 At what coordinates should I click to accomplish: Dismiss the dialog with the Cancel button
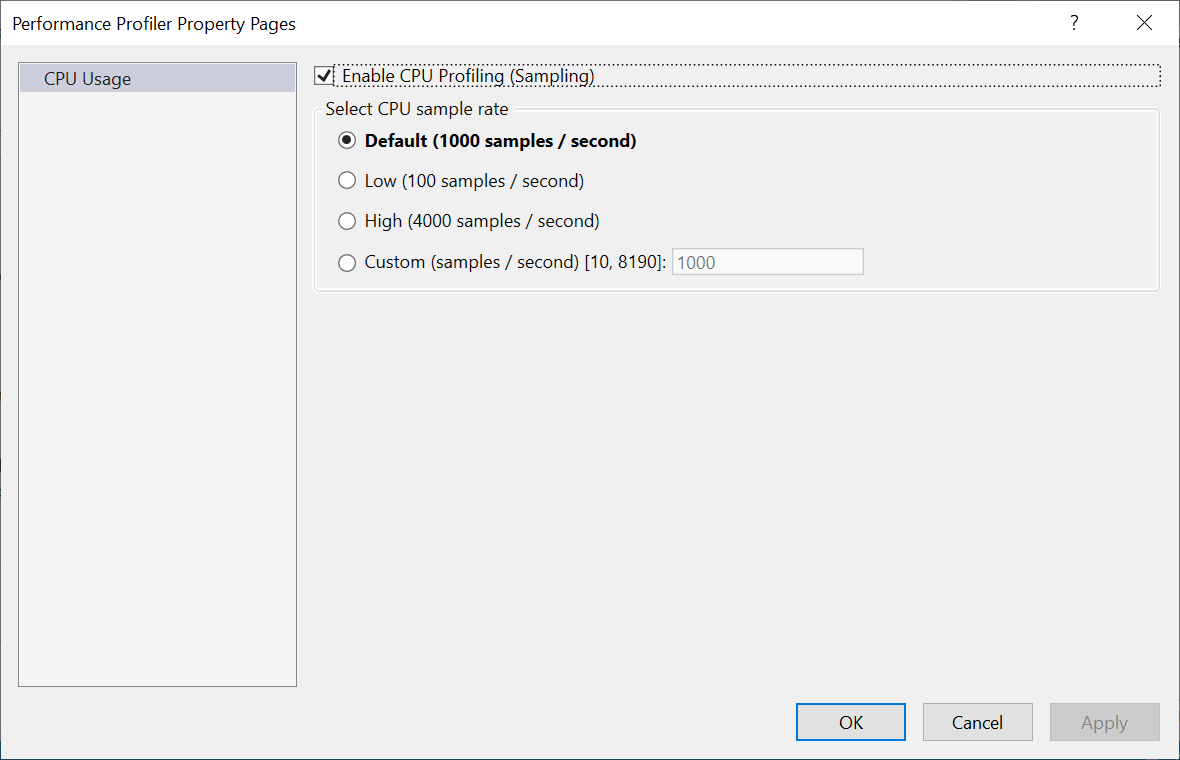[978, 722]
